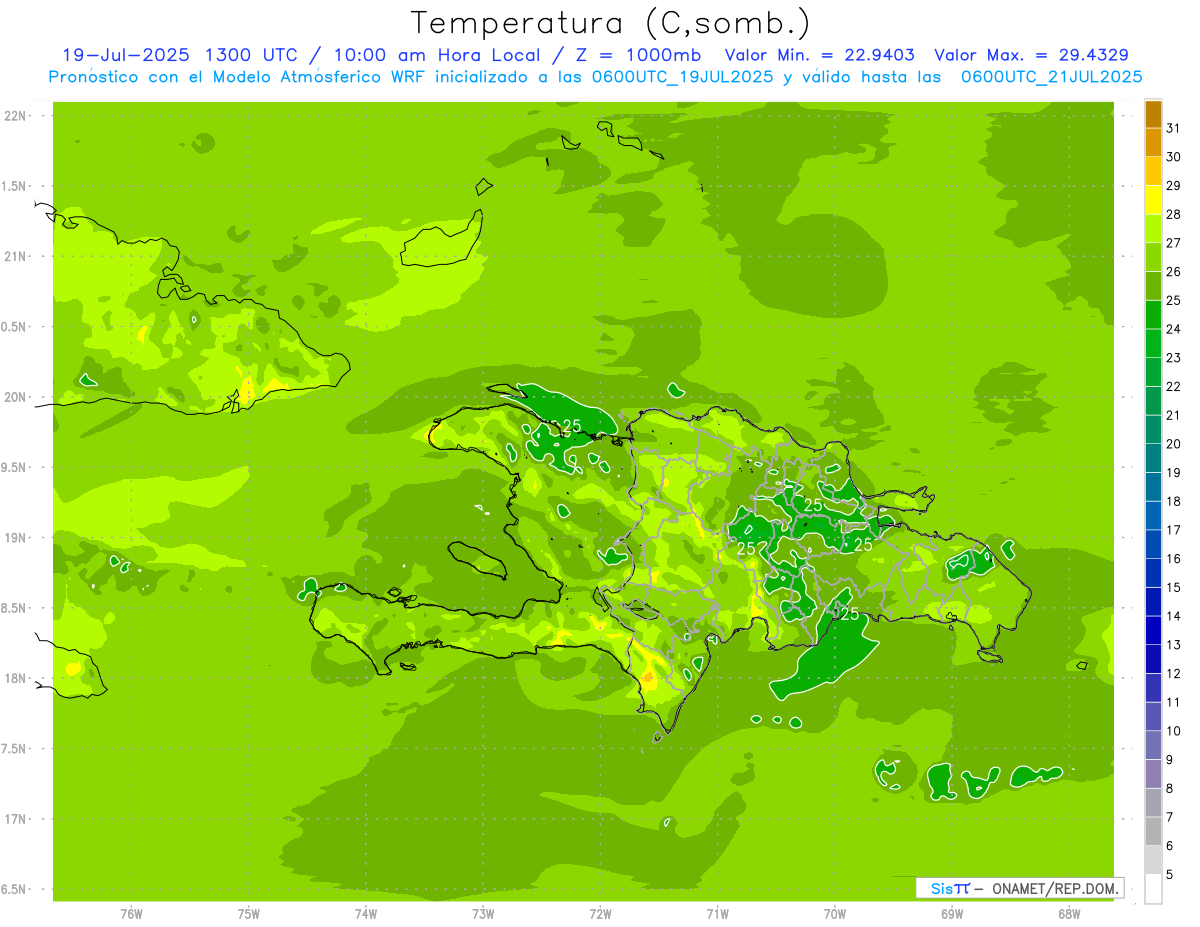Click the "17N" latitude axis label
The image size is (1200, 927).
[x=14, y=819]
